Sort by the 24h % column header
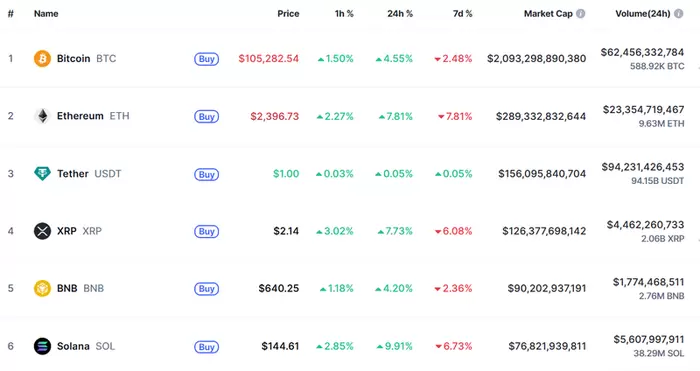Screen dimensions: 700x371 (x=400, y=13)
